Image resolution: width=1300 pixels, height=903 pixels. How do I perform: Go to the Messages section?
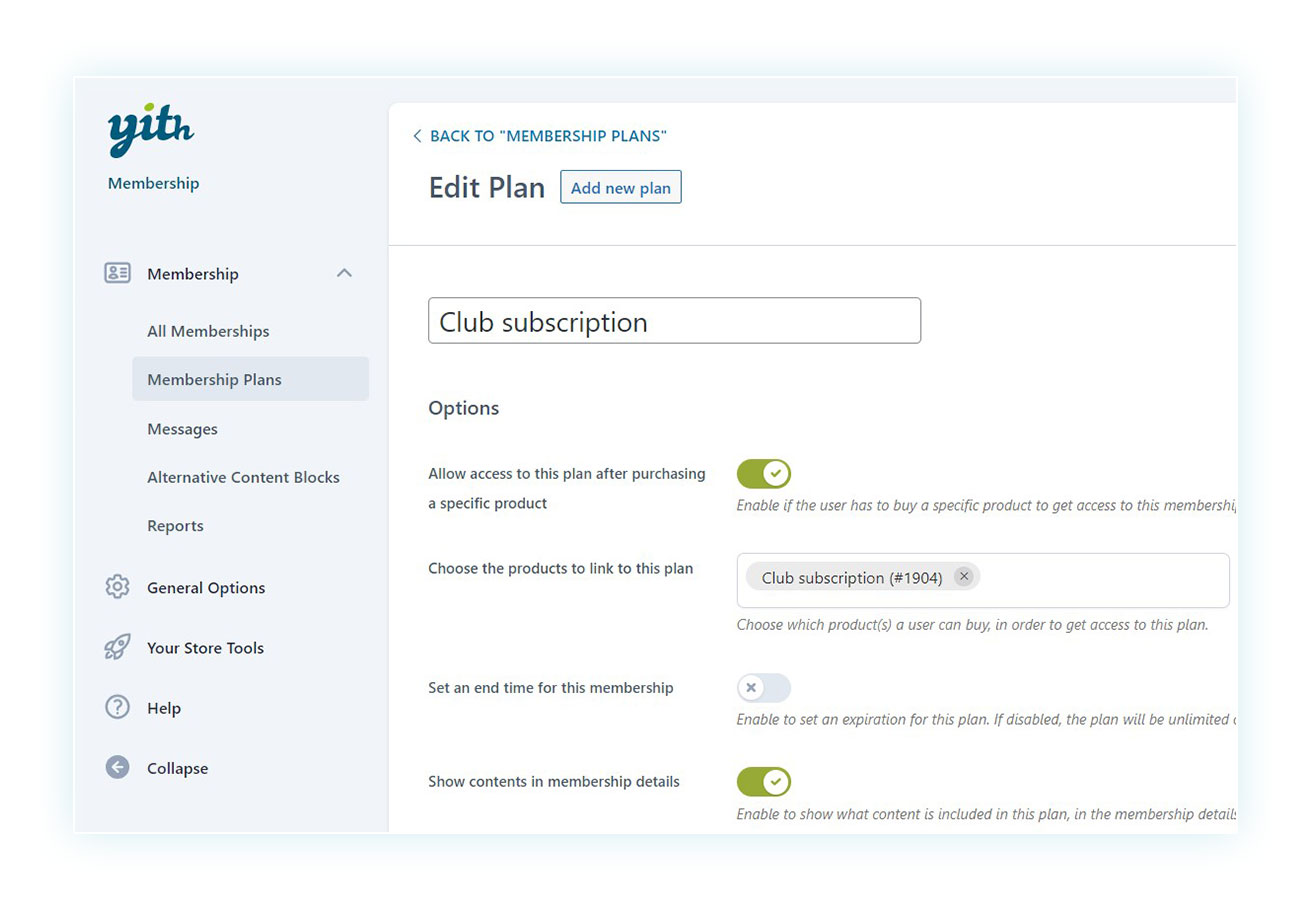182,429
